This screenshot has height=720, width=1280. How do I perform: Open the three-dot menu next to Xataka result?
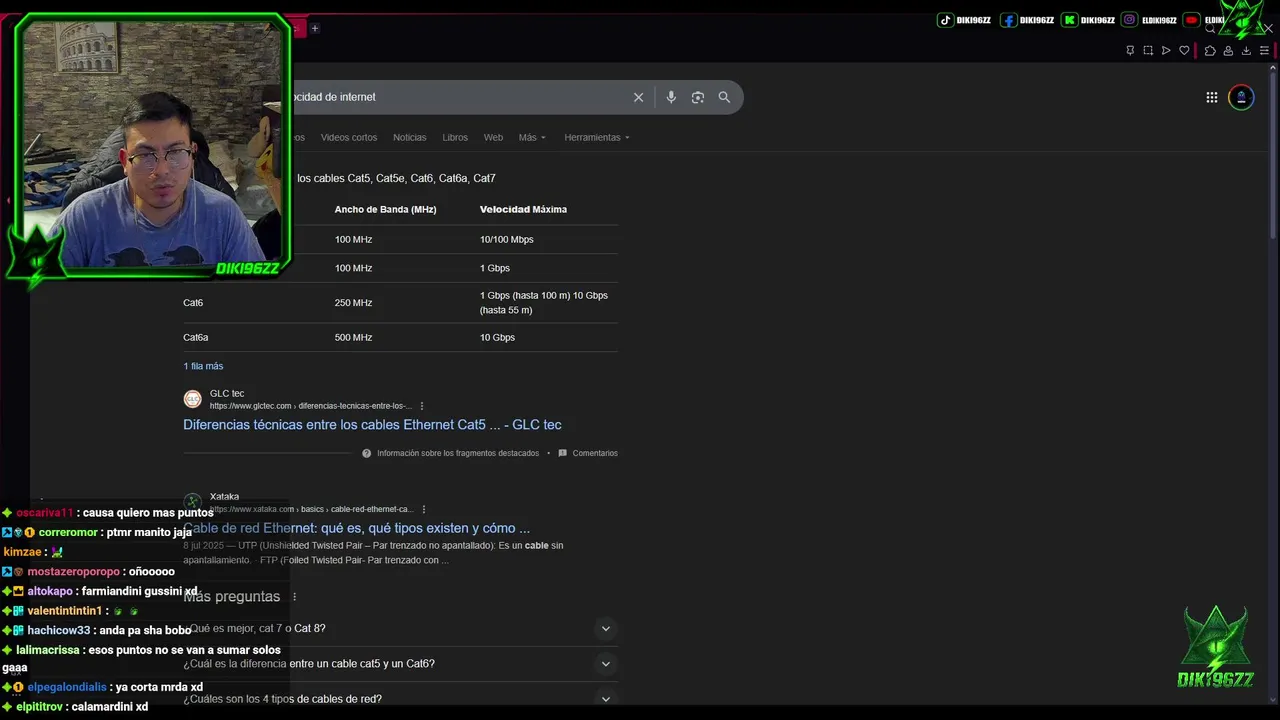tap(424, 509)
